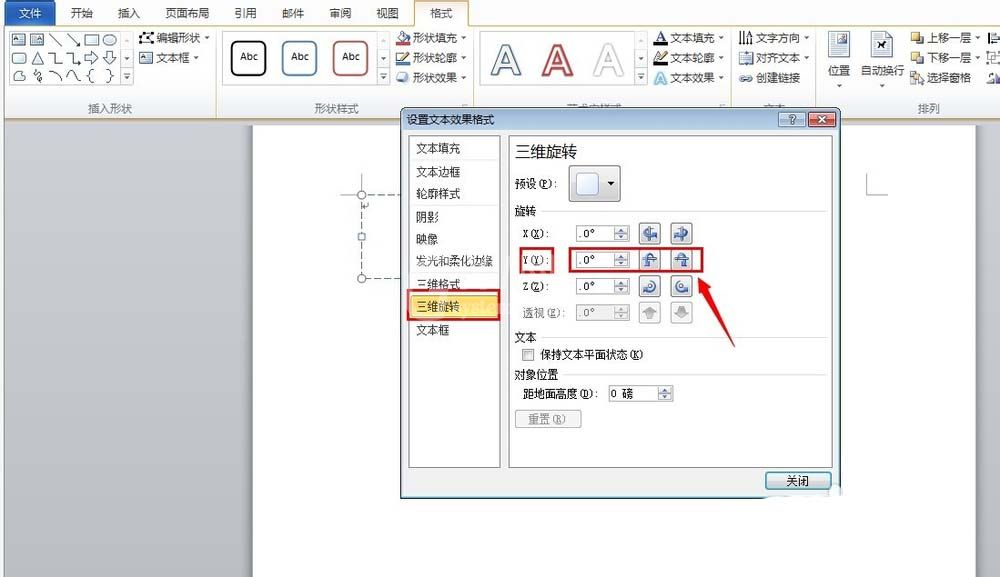
Task: Rotate Y axis up button
Action: (649, 259)
